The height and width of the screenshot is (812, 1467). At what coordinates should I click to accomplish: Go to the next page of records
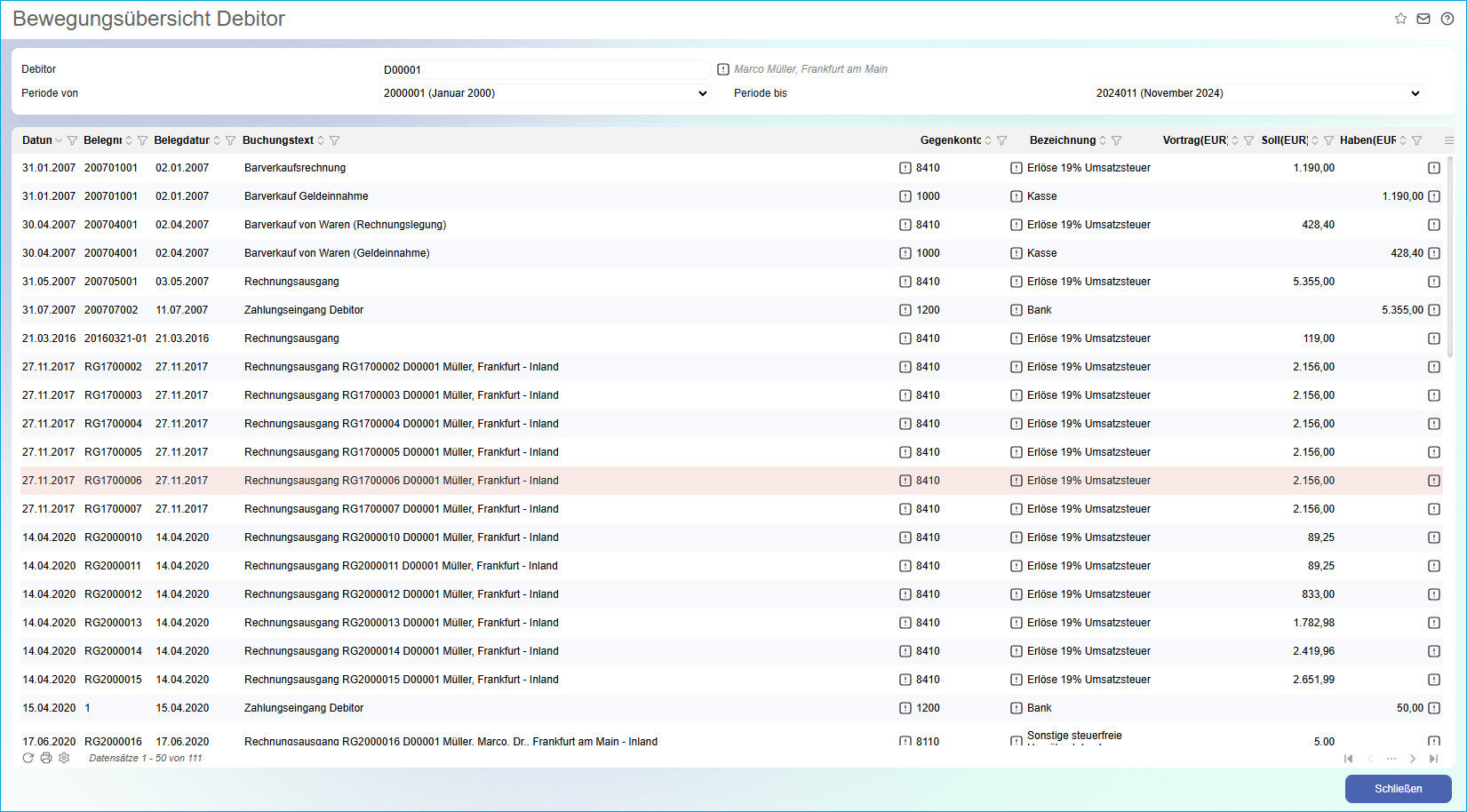(1413, 759)
